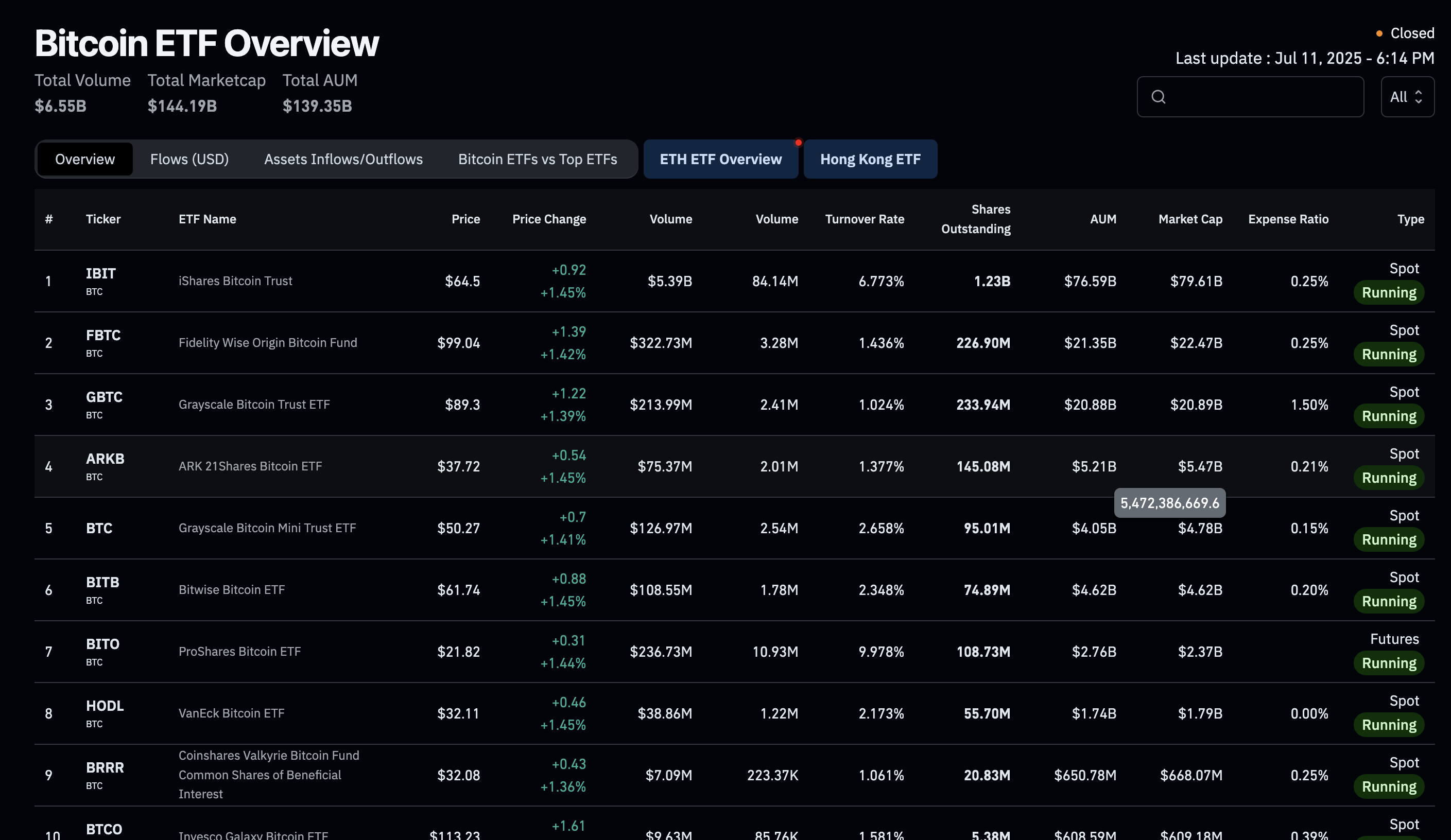Viewport: 1451px width, 840px height.
Task: Click the Running badge for BITO
Action: click(1388, 663)
